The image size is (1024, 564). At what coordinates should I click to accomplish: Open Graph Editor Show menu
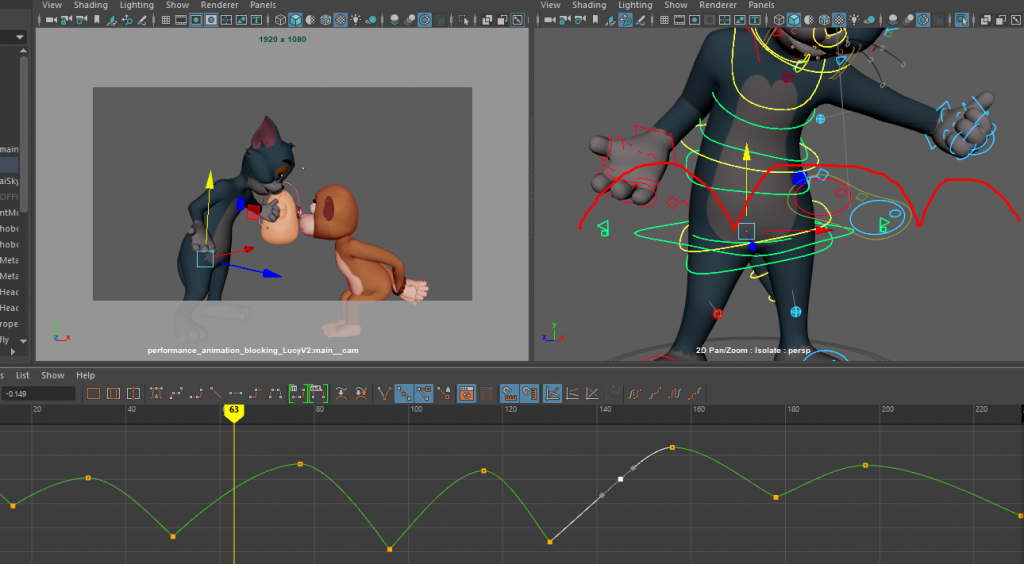(x=53, y=375)
